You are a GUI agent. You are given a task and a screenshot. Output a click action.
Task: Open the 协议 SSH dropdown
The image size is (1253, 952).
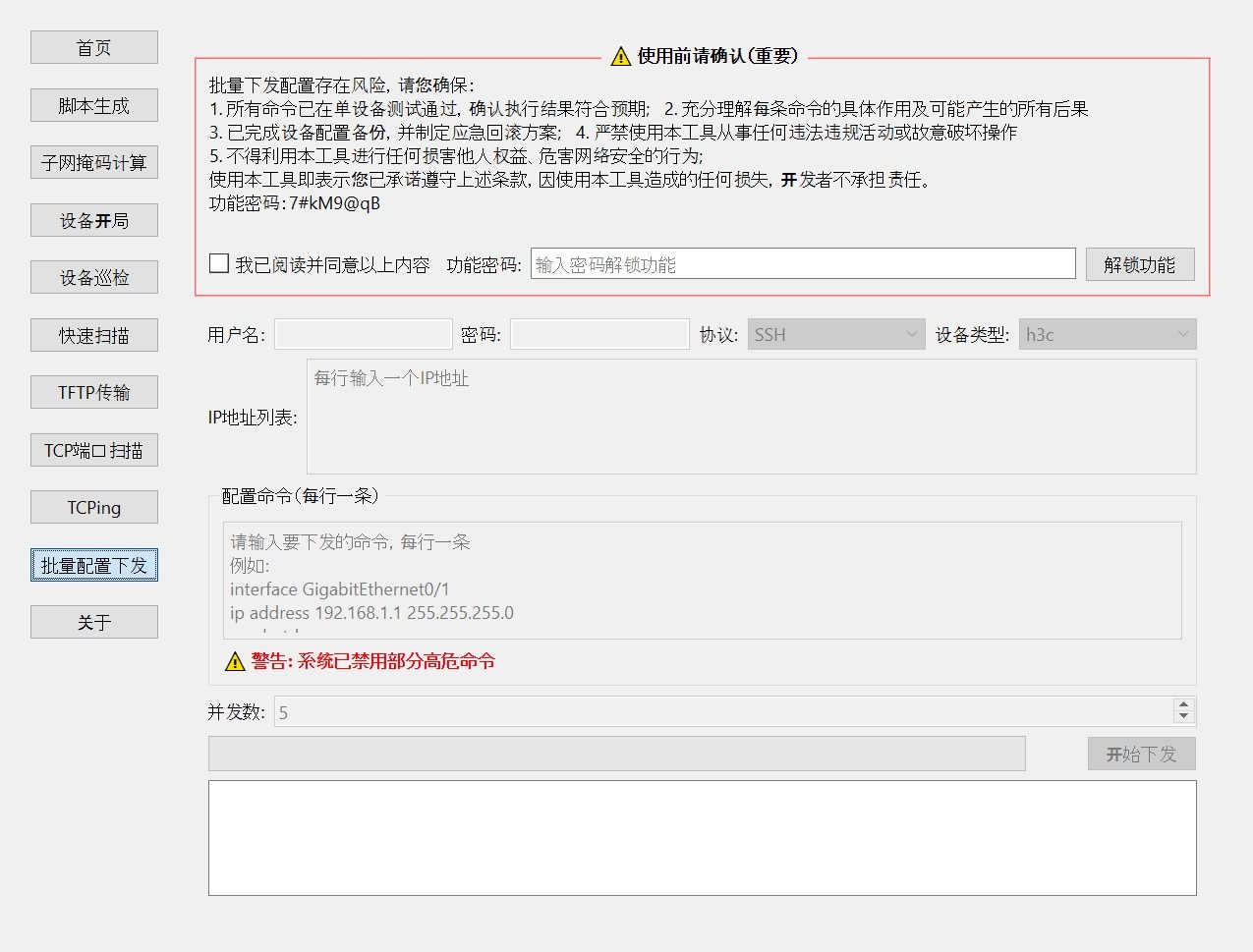pos(836,334)
